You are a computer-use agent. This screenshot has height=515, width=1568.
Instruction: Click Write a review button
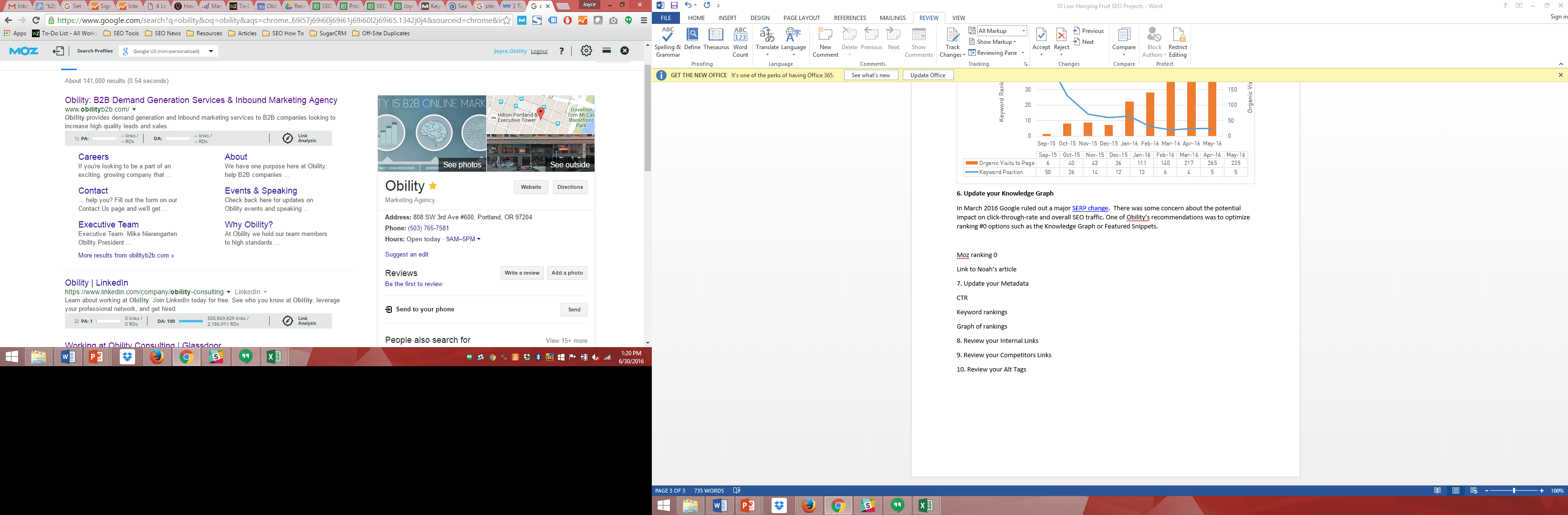[x=522, y=273]
